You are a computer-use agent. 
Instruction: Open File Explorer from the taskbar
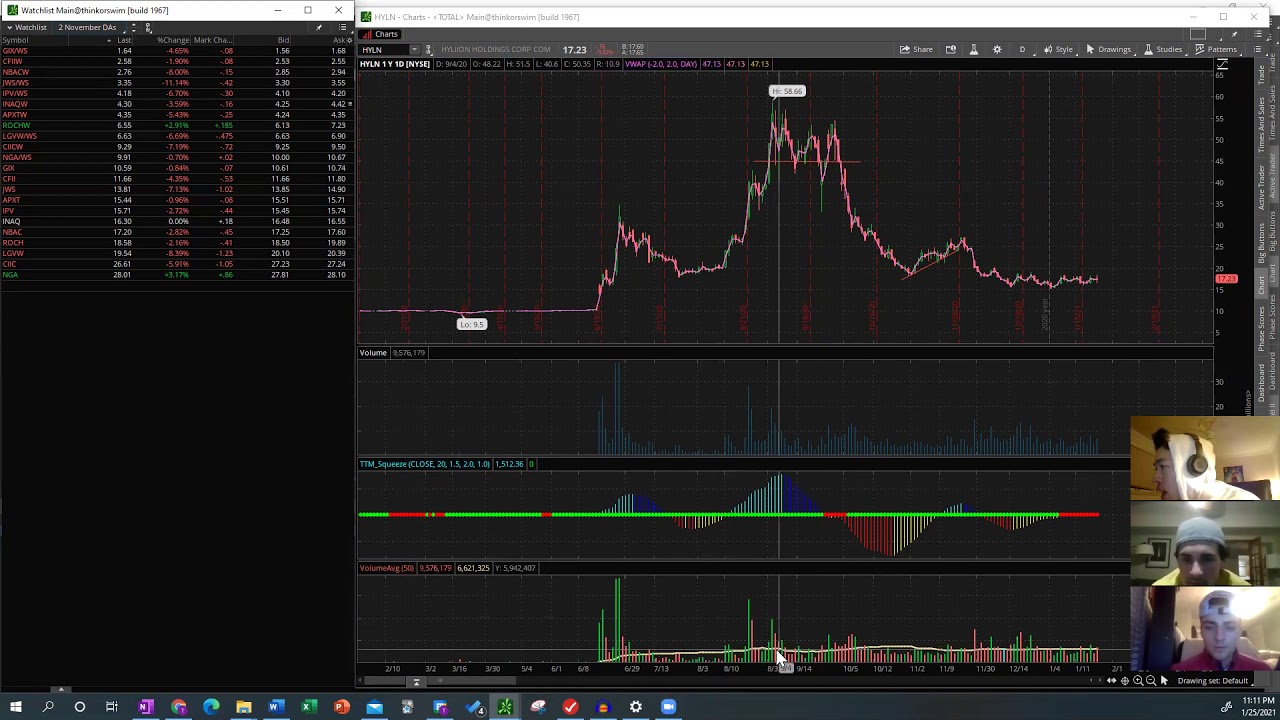(243, 707)
